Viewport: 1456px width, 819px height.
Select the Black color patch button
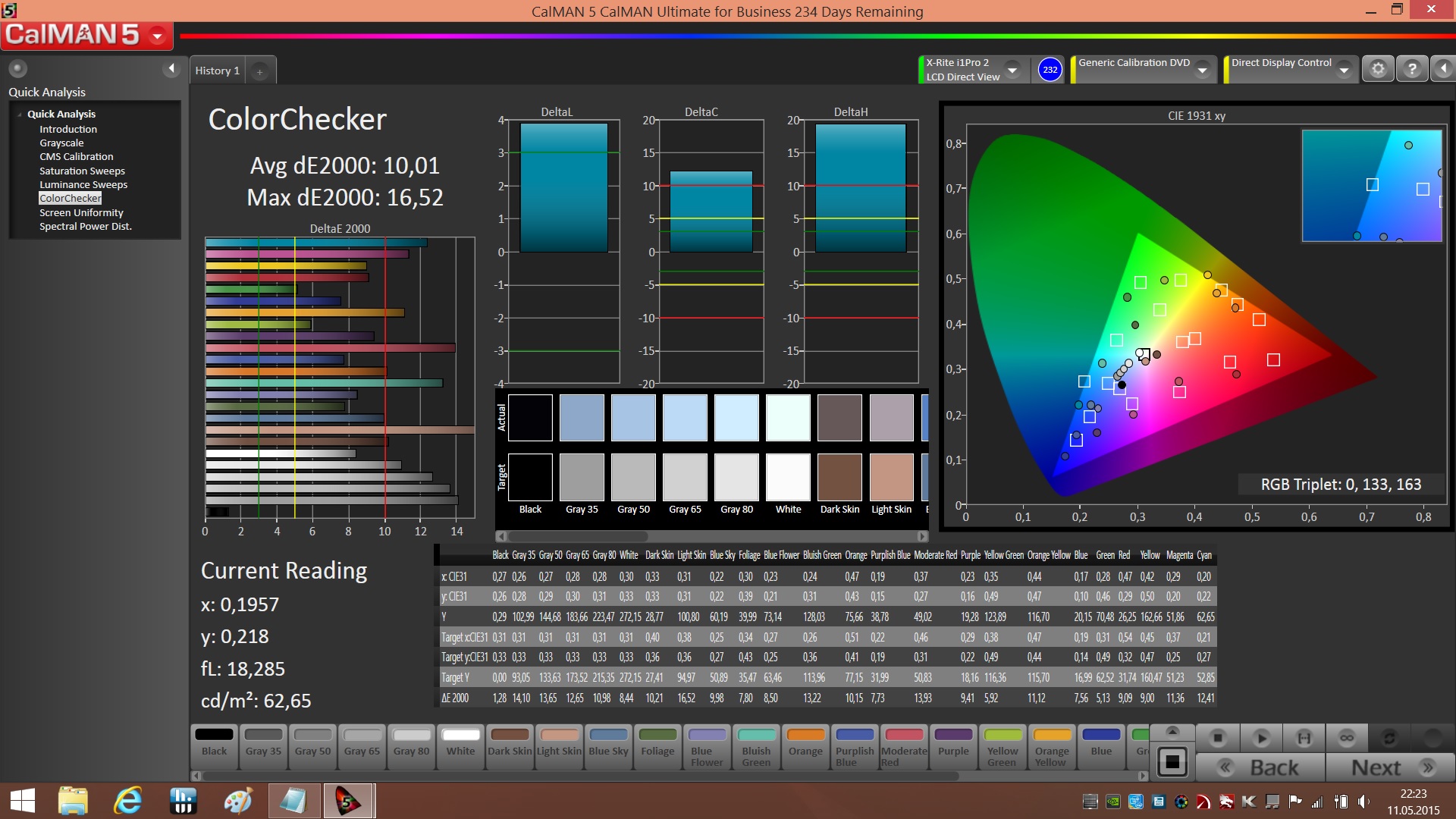pos(214,748)
